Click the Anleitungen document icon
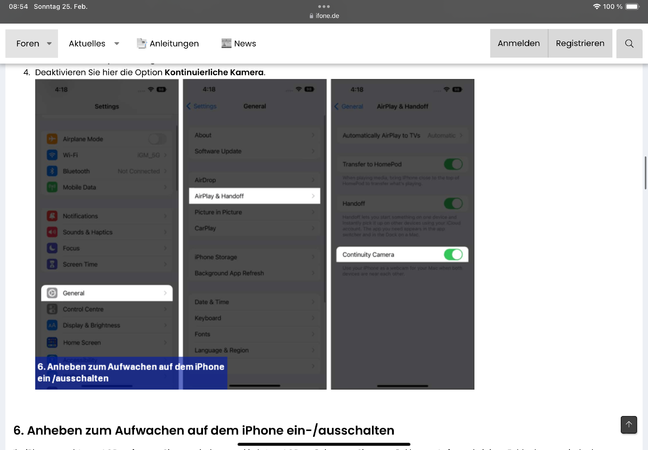 (x=142, y=43)
